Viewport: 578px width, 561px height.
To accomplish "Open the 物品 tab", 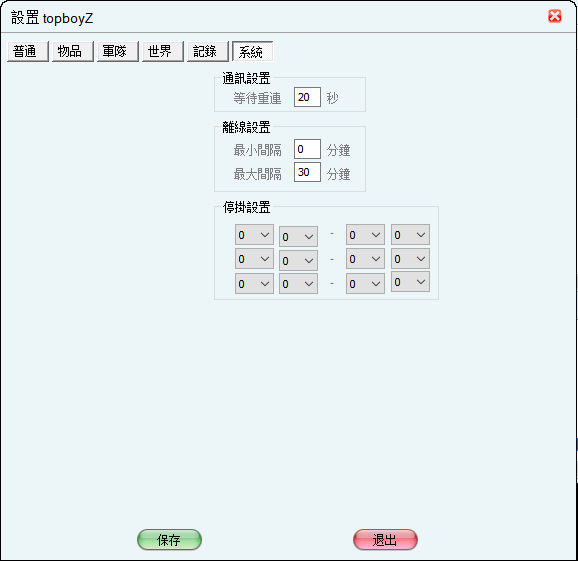I will point(73,51).
